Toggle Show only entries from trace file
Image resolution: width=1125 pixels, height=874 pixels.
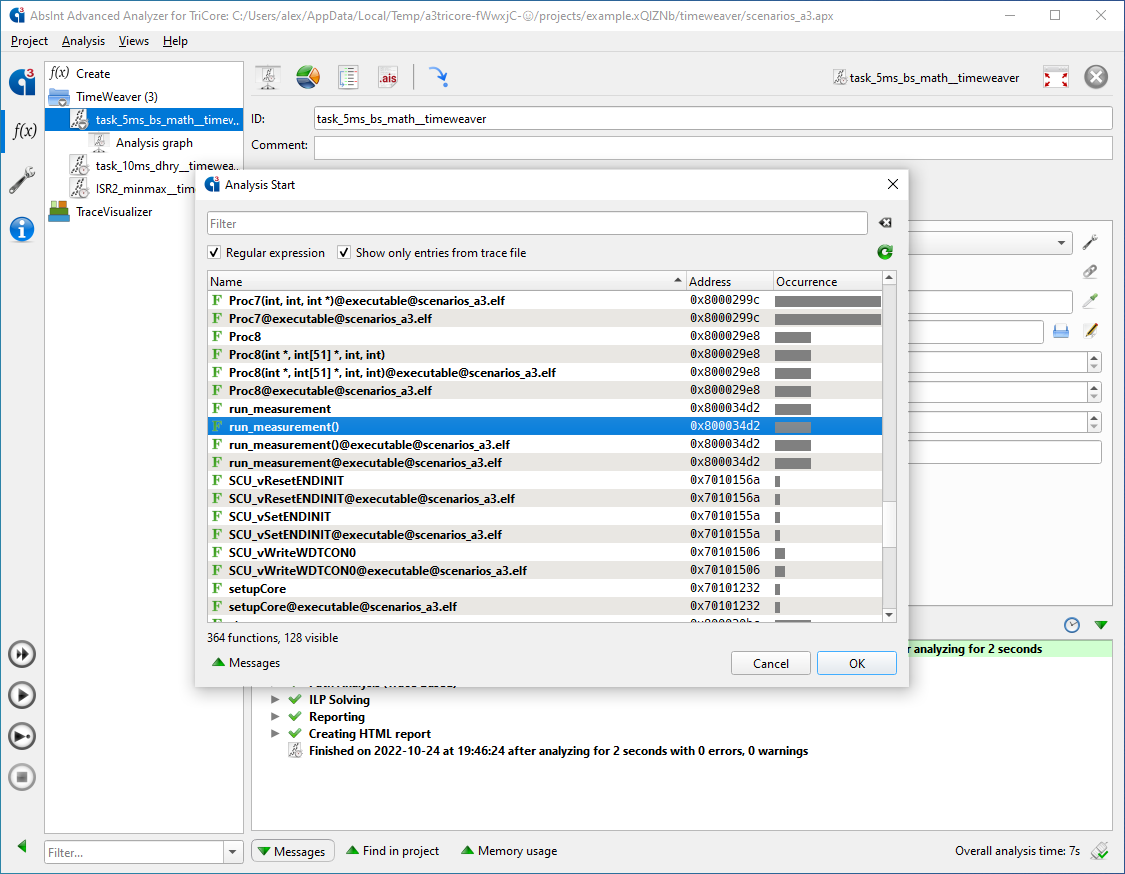coord(344,253)
